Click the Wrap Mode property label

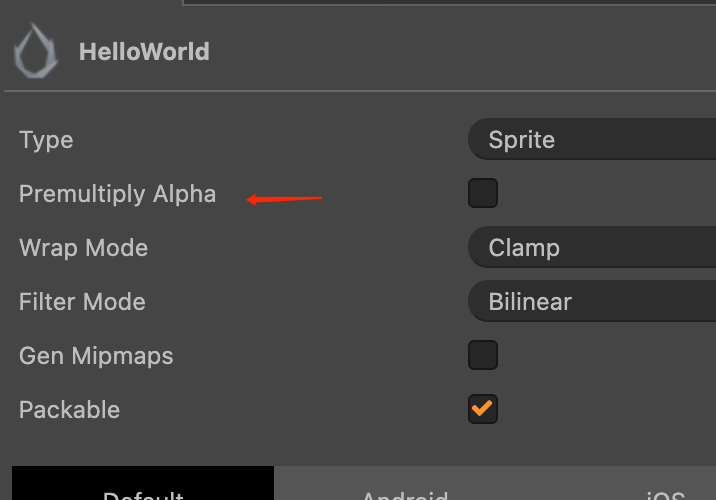click(x=83, y=248)
